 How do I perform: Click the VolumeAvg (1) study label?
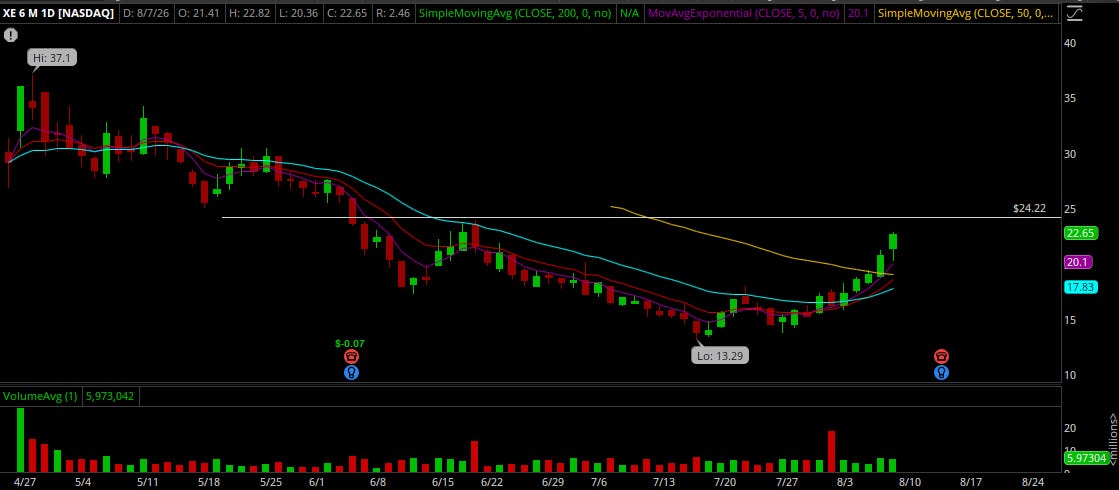(x=41, y=396)
